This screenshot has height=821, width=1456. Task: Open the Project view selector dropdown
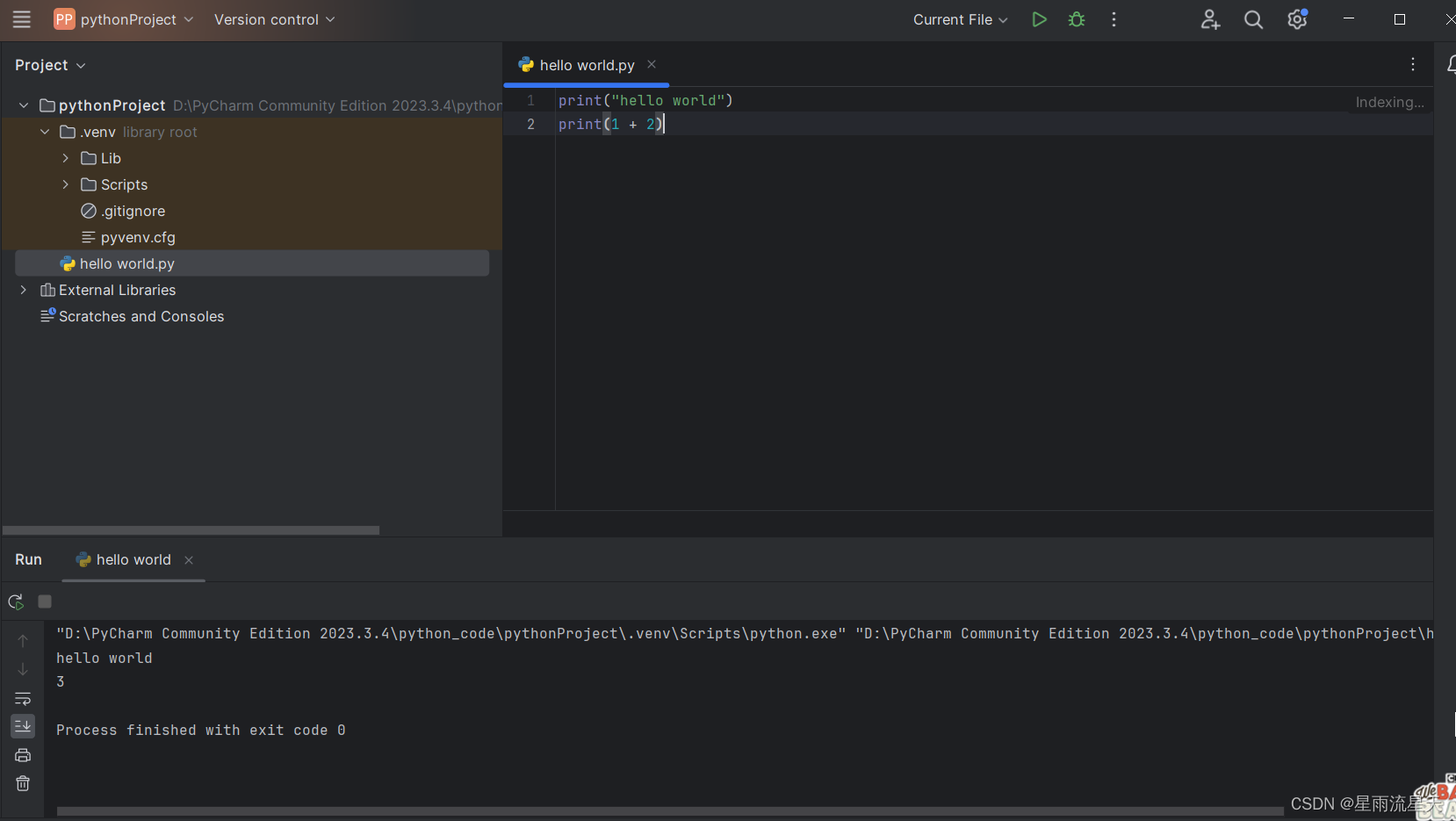click(50, 65)
